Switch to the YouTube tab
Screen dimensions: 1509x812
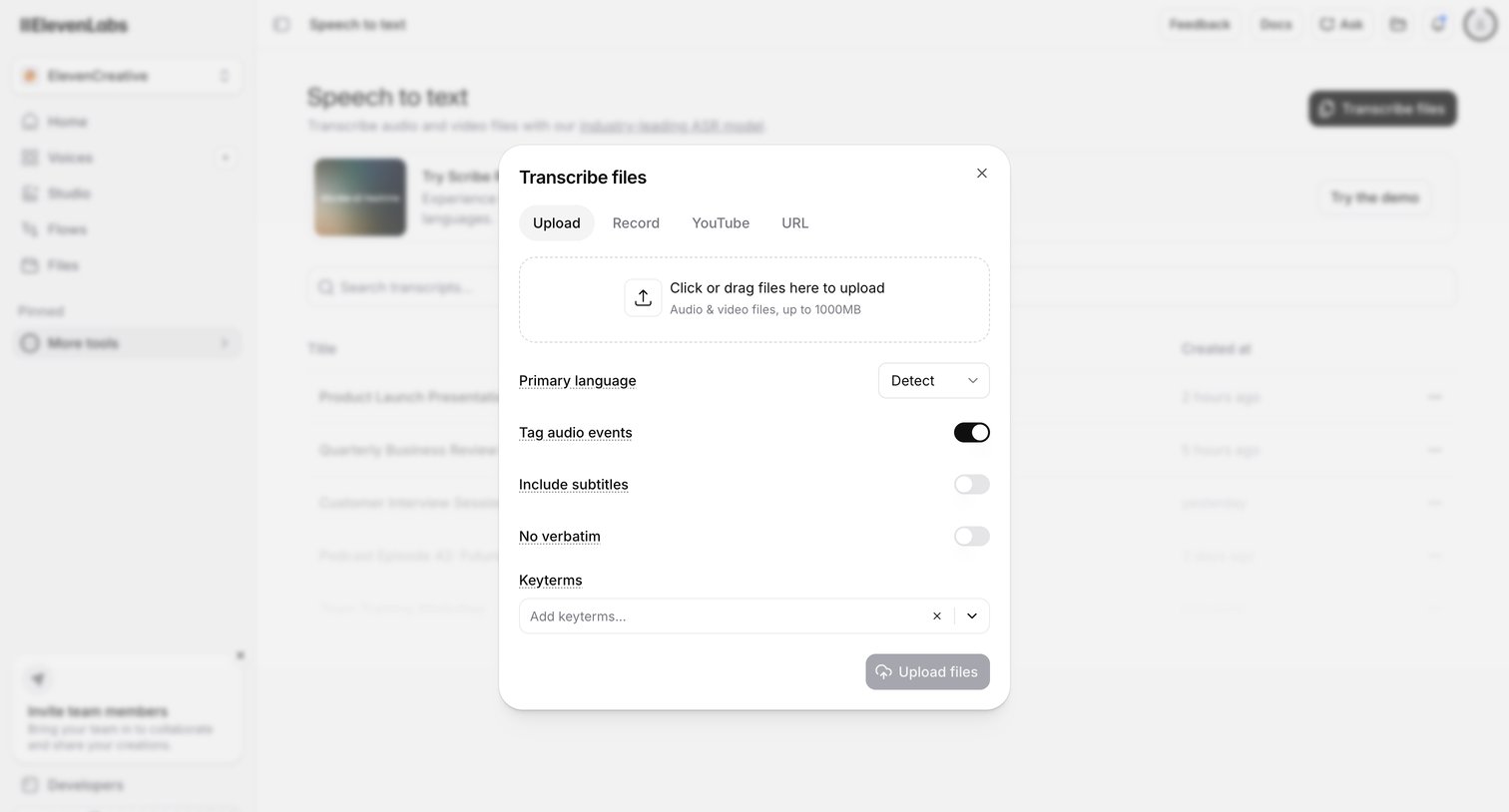tap(721, 223)
